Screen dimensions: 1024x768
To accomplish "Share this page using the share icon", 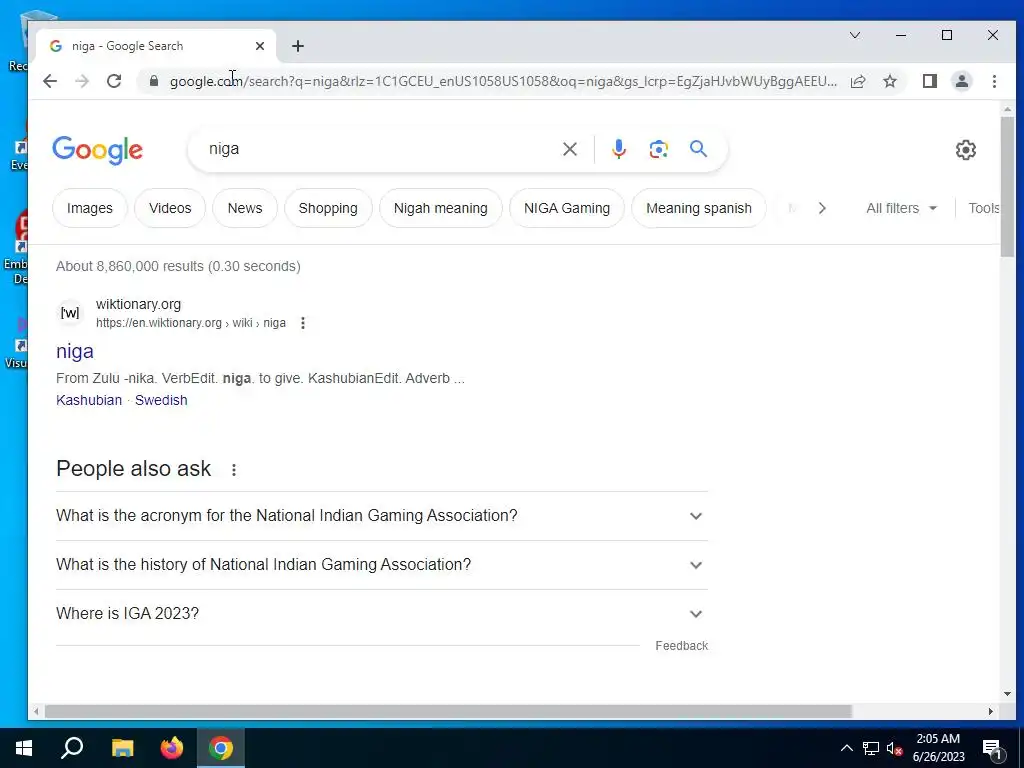I will click(x=858, y=81).
